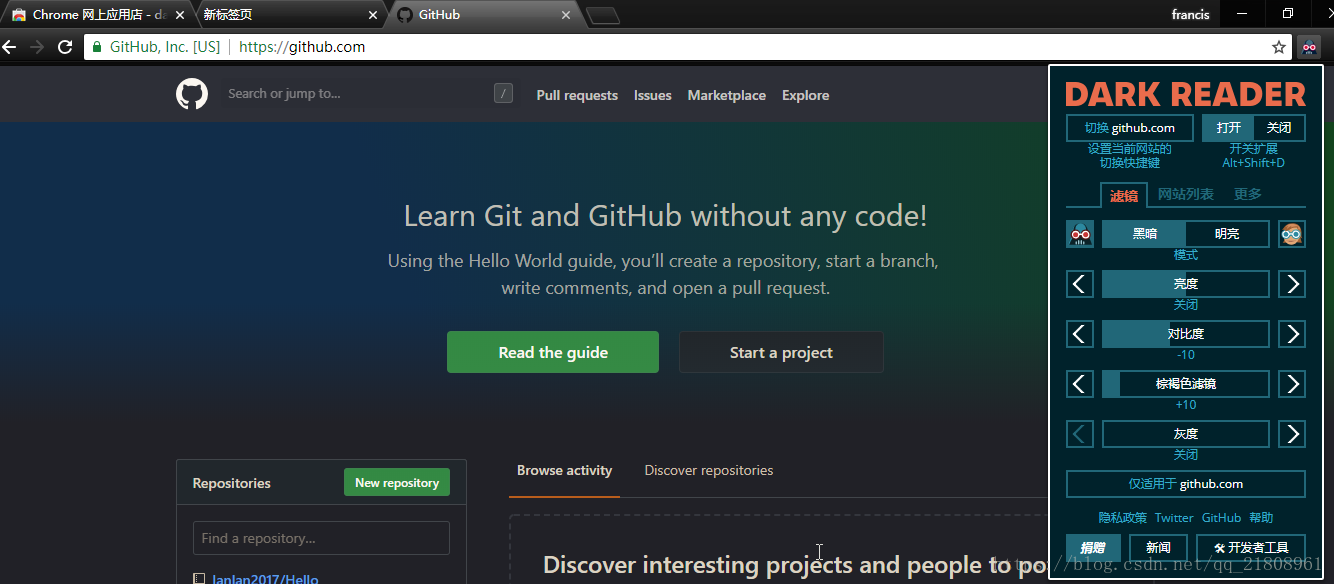Open the 隐私政策 privacy policy link
Screen dimensions: 1334x584
[1123, 518]
